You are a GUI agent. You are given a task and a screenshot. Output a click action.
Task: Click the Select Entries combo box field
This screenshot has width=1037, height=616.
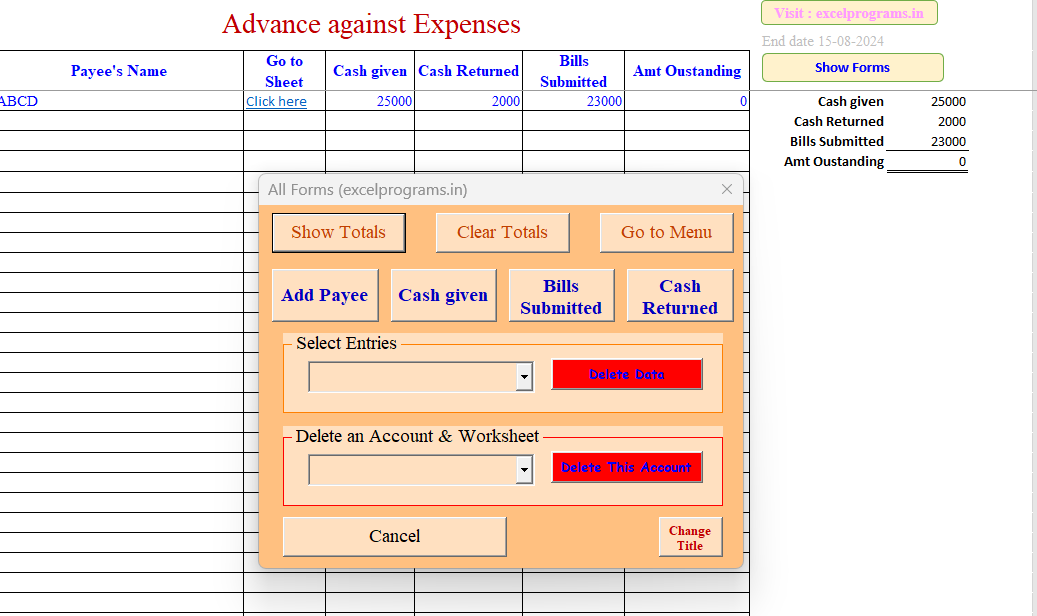[x=410, y=377]
